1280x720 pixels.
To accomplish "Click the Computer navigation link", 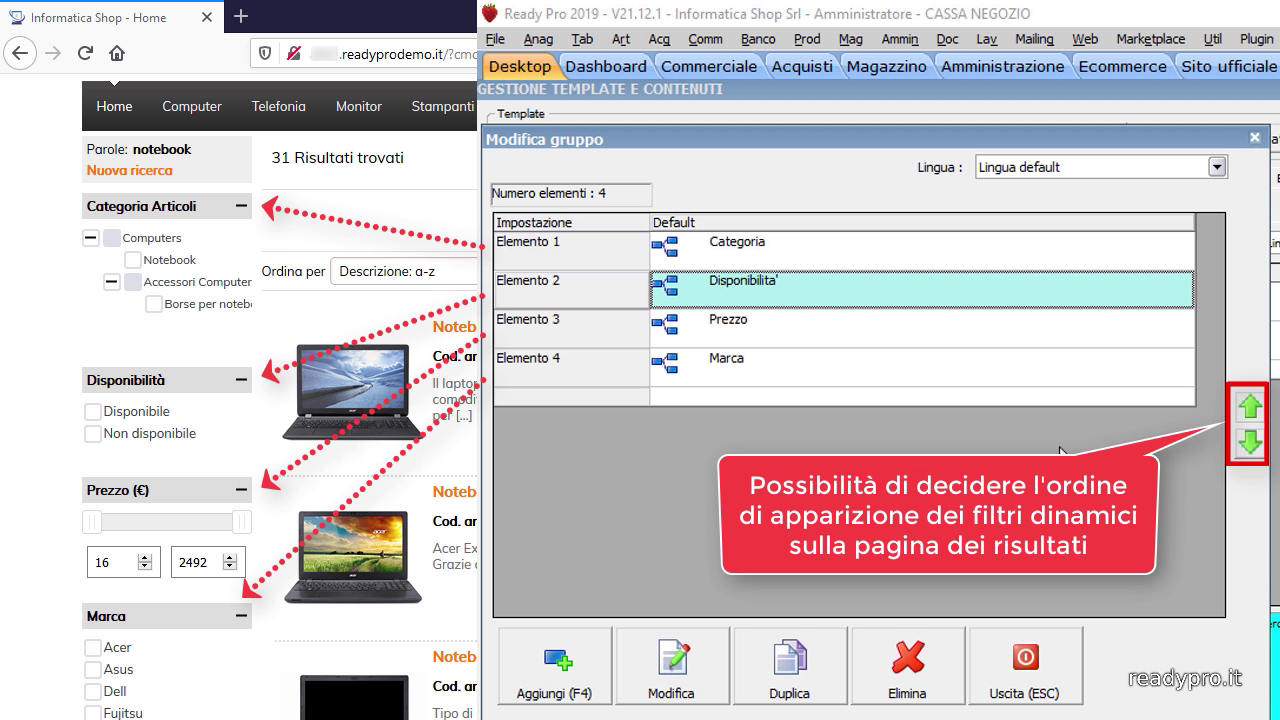I will (x=192, y=106).
